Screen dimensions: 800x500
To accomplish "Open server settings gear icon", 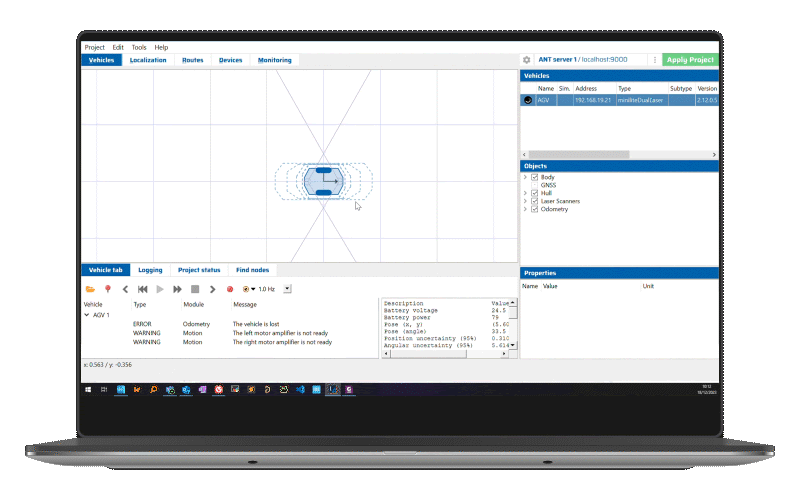I will tap(527, 60).
